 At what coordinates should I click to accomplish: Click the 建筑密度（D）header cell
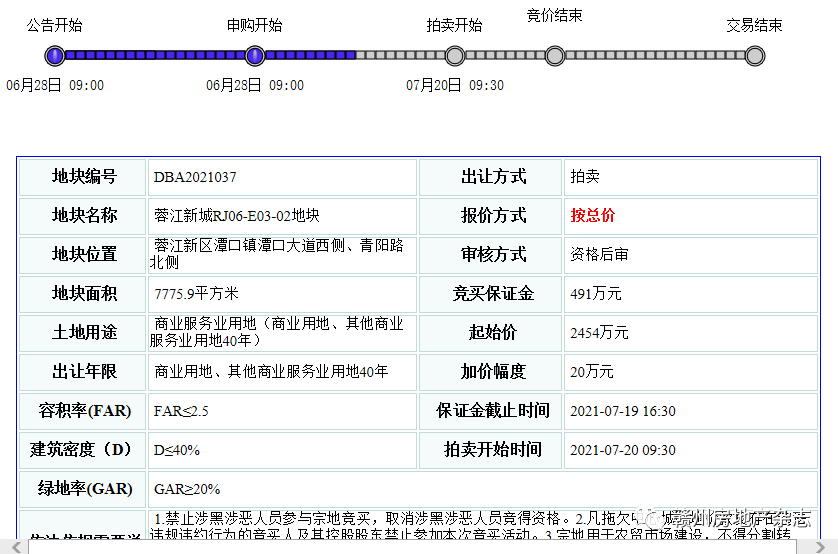pos(82,449)
